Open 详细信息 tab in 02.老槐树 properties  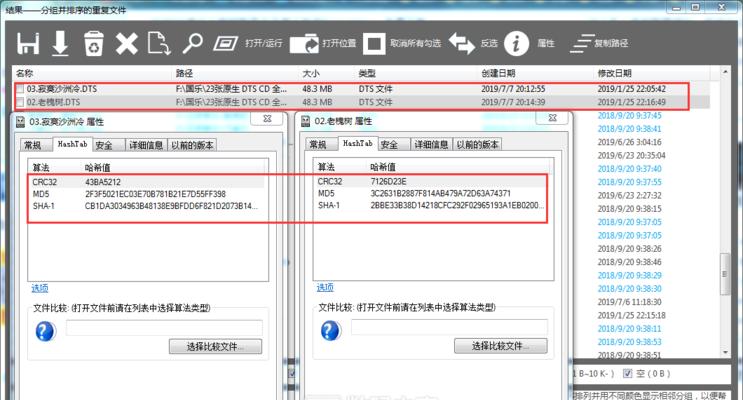click(x=431, y=145)
